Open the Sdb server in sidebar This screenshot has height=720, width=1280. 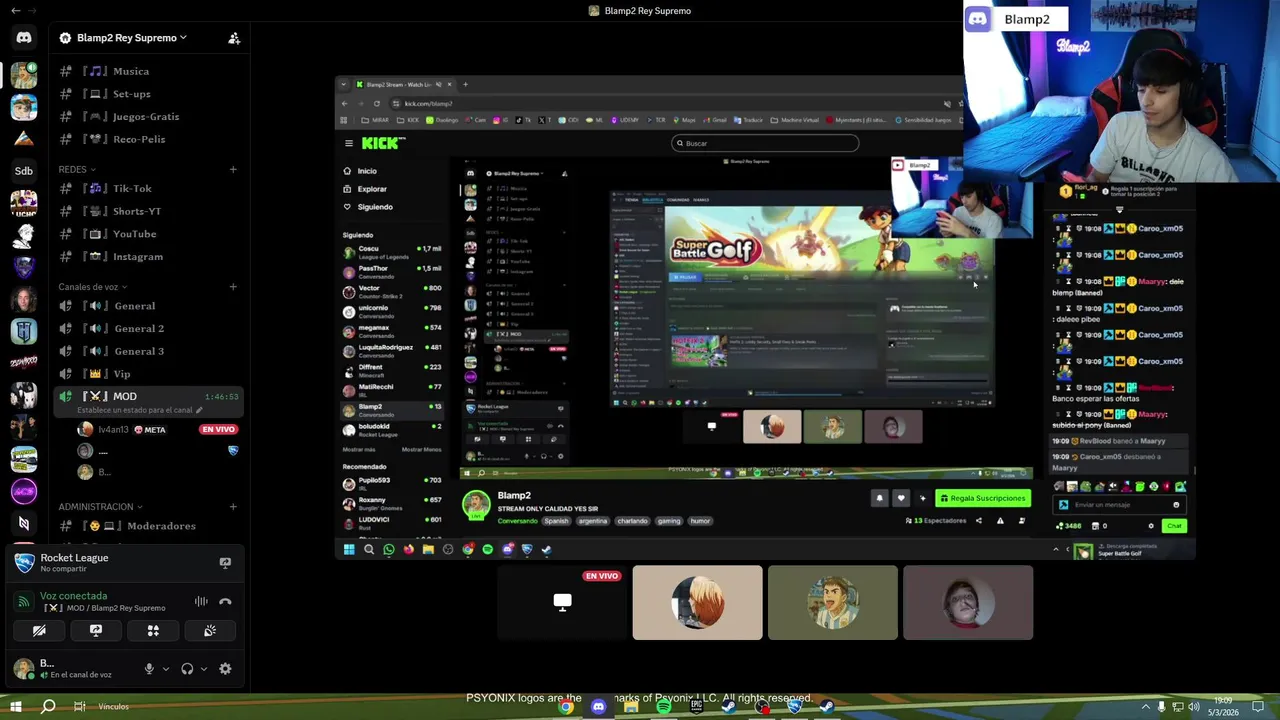24,171
